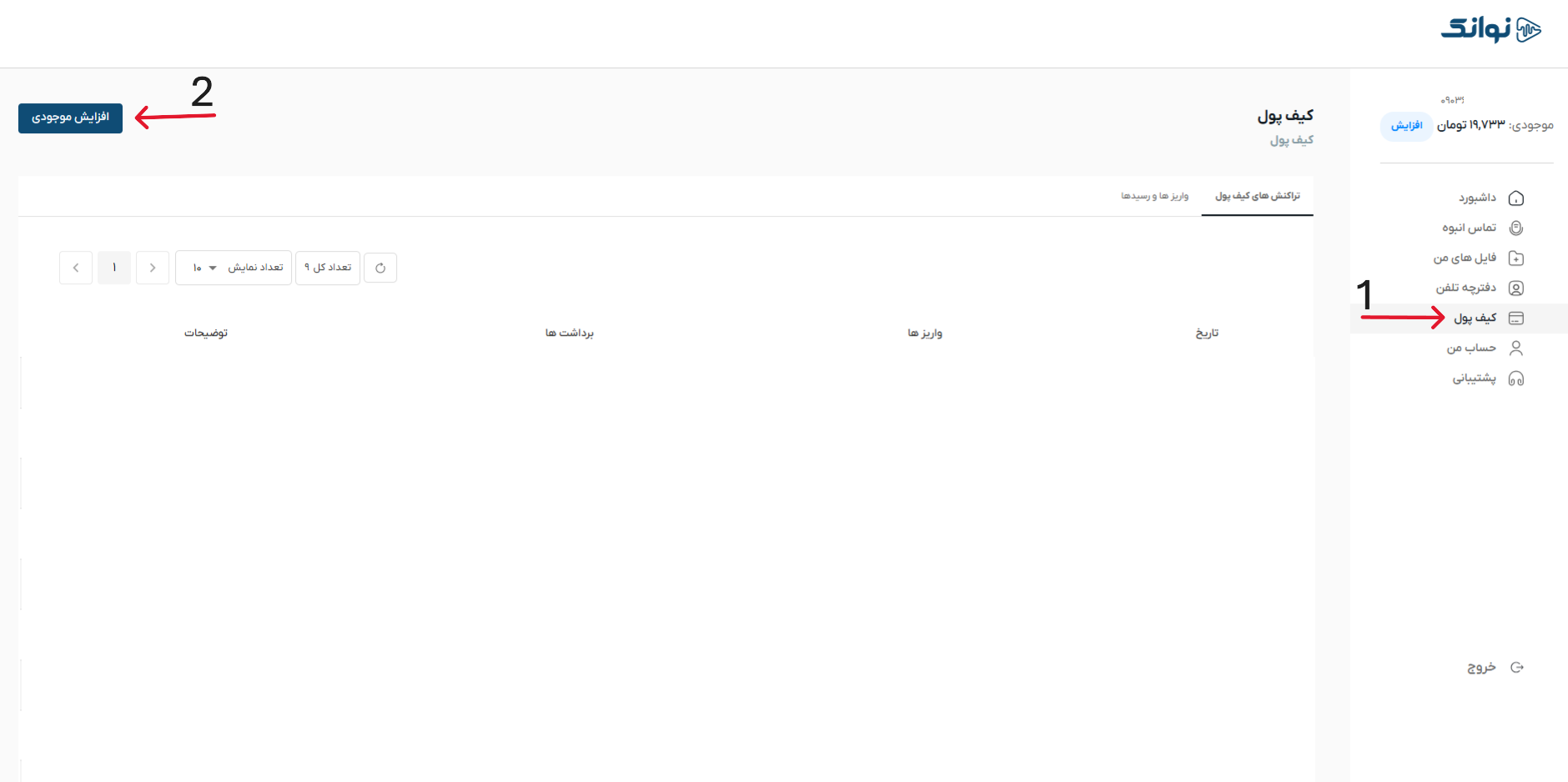
Task: Open داشبورد from the sidebar menu
Action: 1477,198
